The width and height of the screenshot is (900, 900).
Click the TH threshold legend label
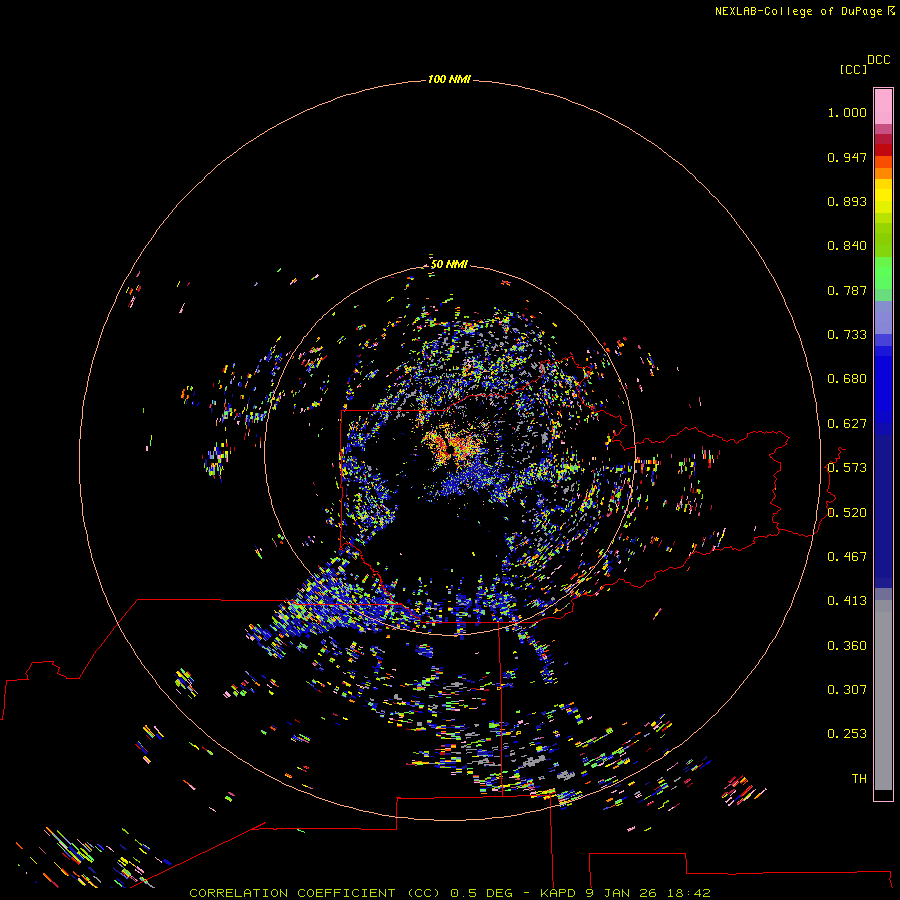(x=859, y=779)
